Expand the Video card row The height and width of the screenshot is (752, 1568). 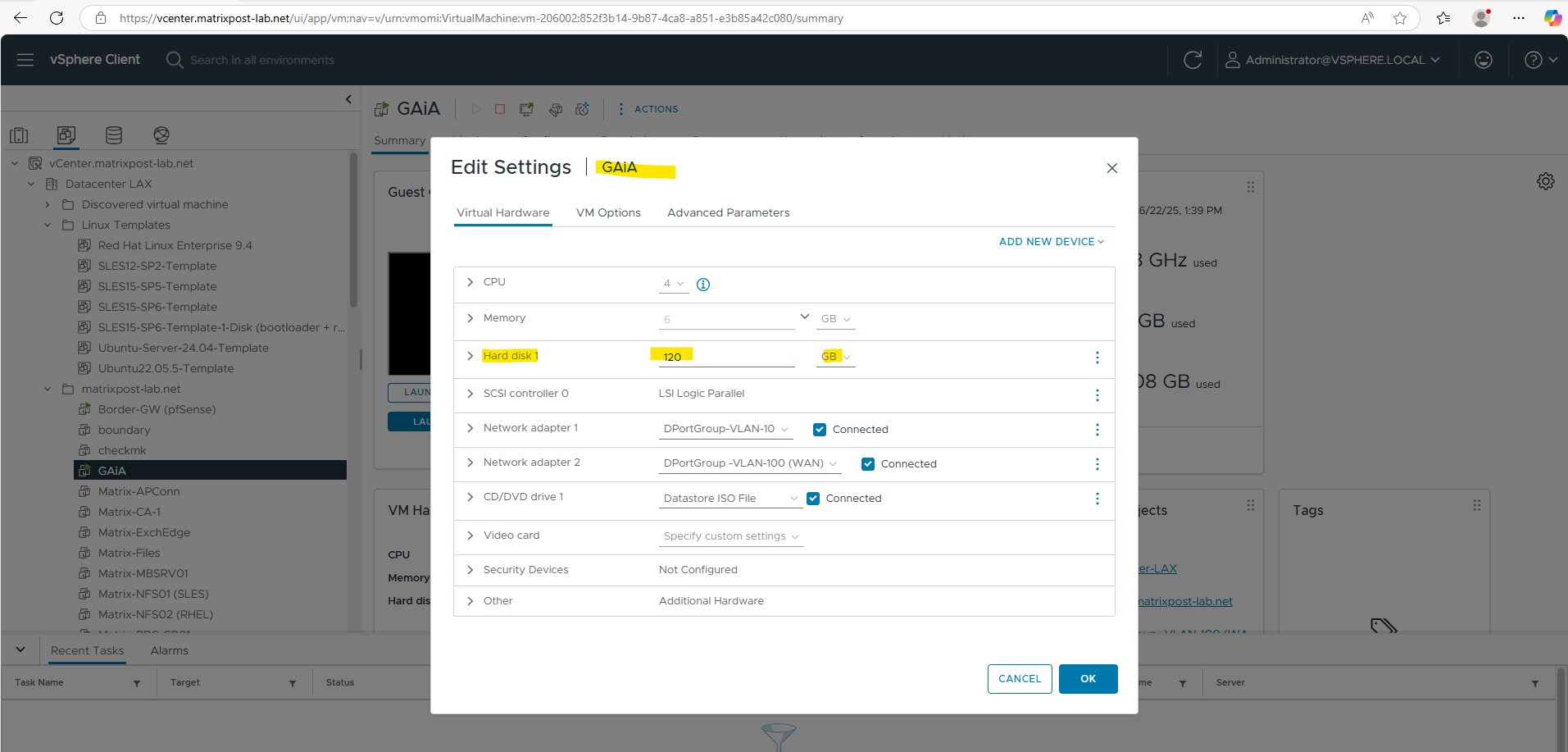click(470, 536)
